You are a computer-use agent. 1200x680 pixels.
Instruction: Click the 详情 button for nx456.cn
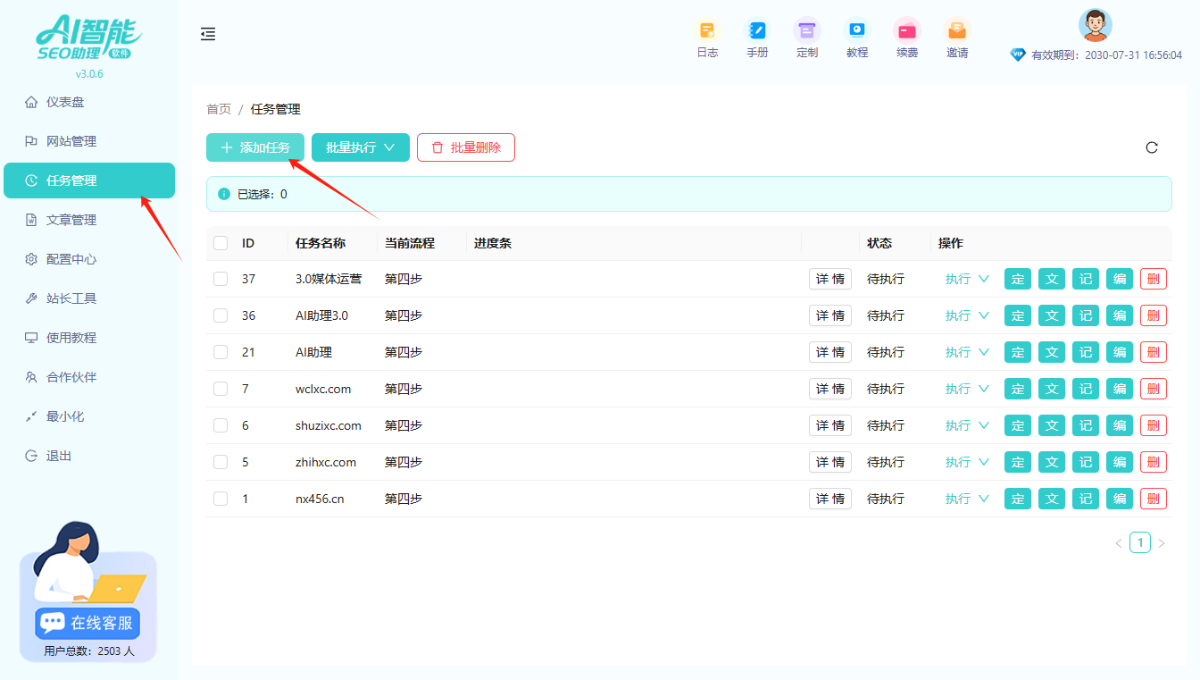point(830,498)
